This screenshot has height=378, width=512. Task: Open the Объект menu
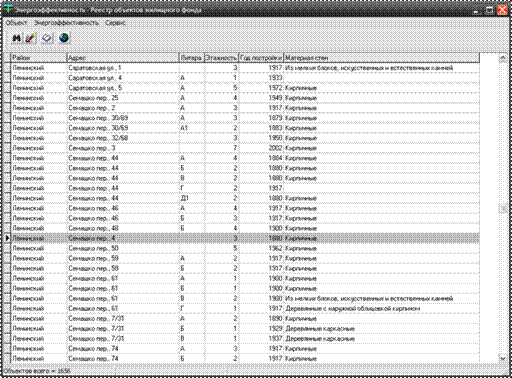click(16, 23)
